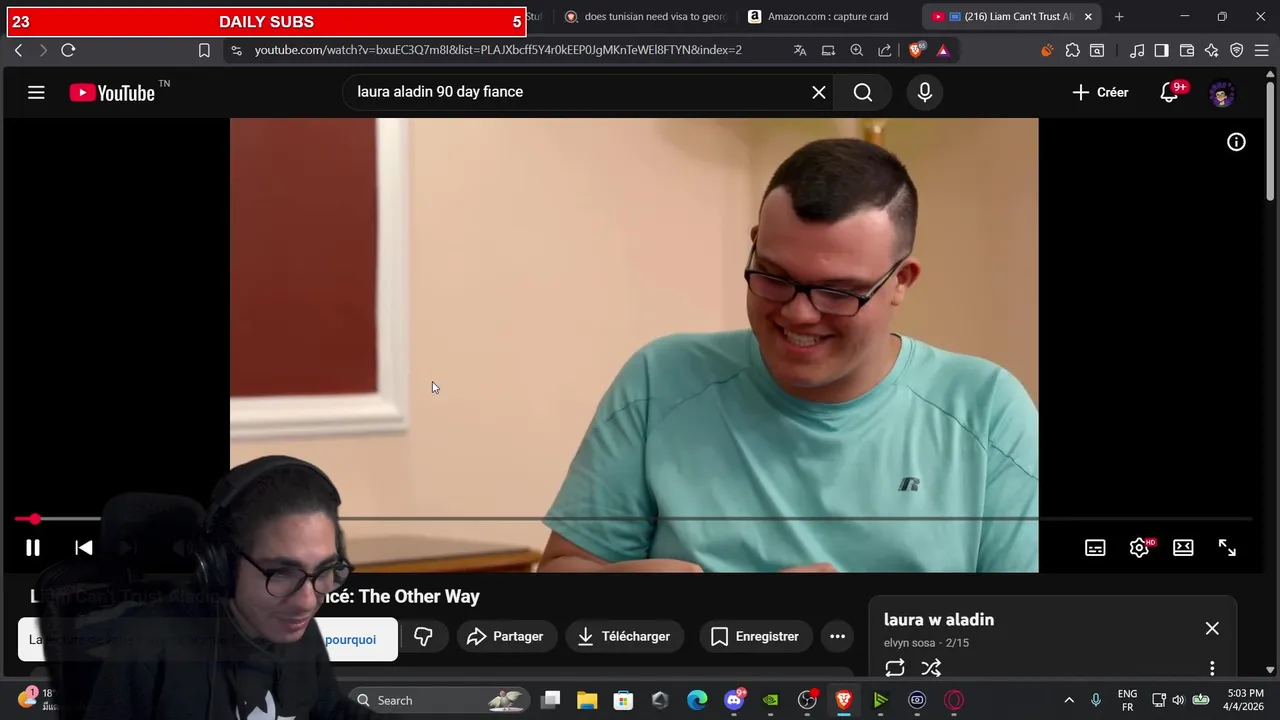The image size is (1280, 720).
Task: Enter fullscreen on the video
Action: point(1227,548)
